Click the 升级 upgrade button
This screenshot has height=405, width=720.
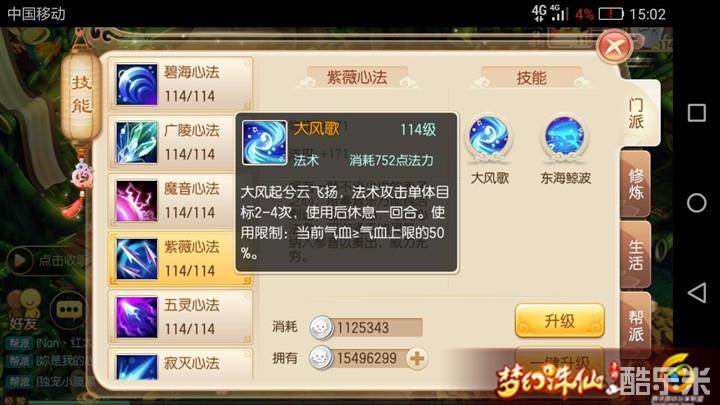[559, 321]
